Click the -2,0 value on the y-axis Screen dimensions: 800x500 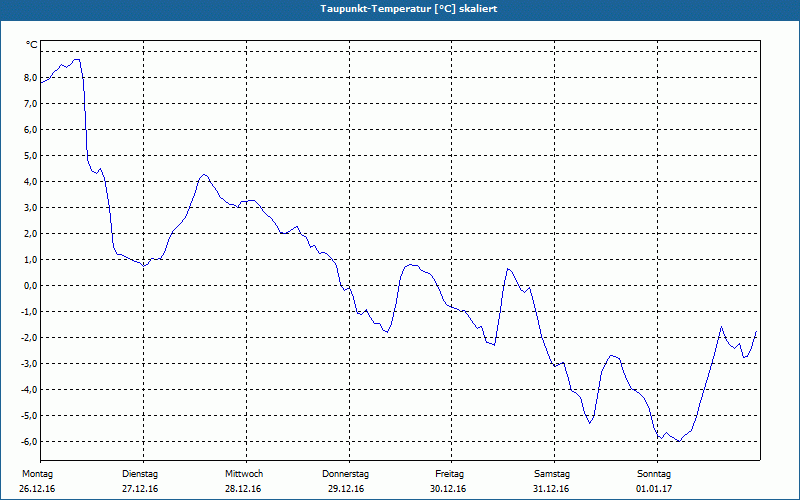coord(29,338)
